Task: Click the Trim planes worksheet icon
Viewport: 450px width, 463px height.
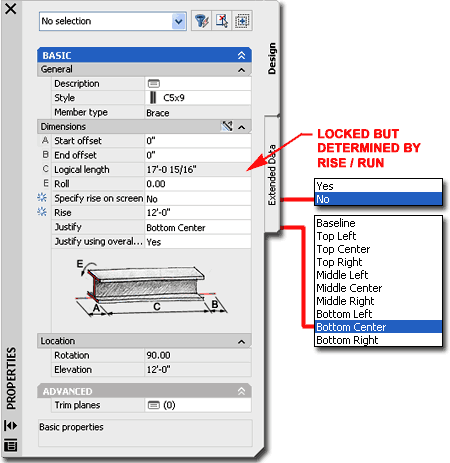Action: [154, 405]
